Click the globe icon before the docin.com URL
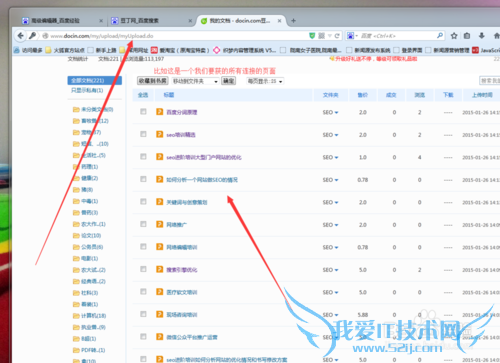This screenshot has height=363, width=500. click(x=45, y=36)
